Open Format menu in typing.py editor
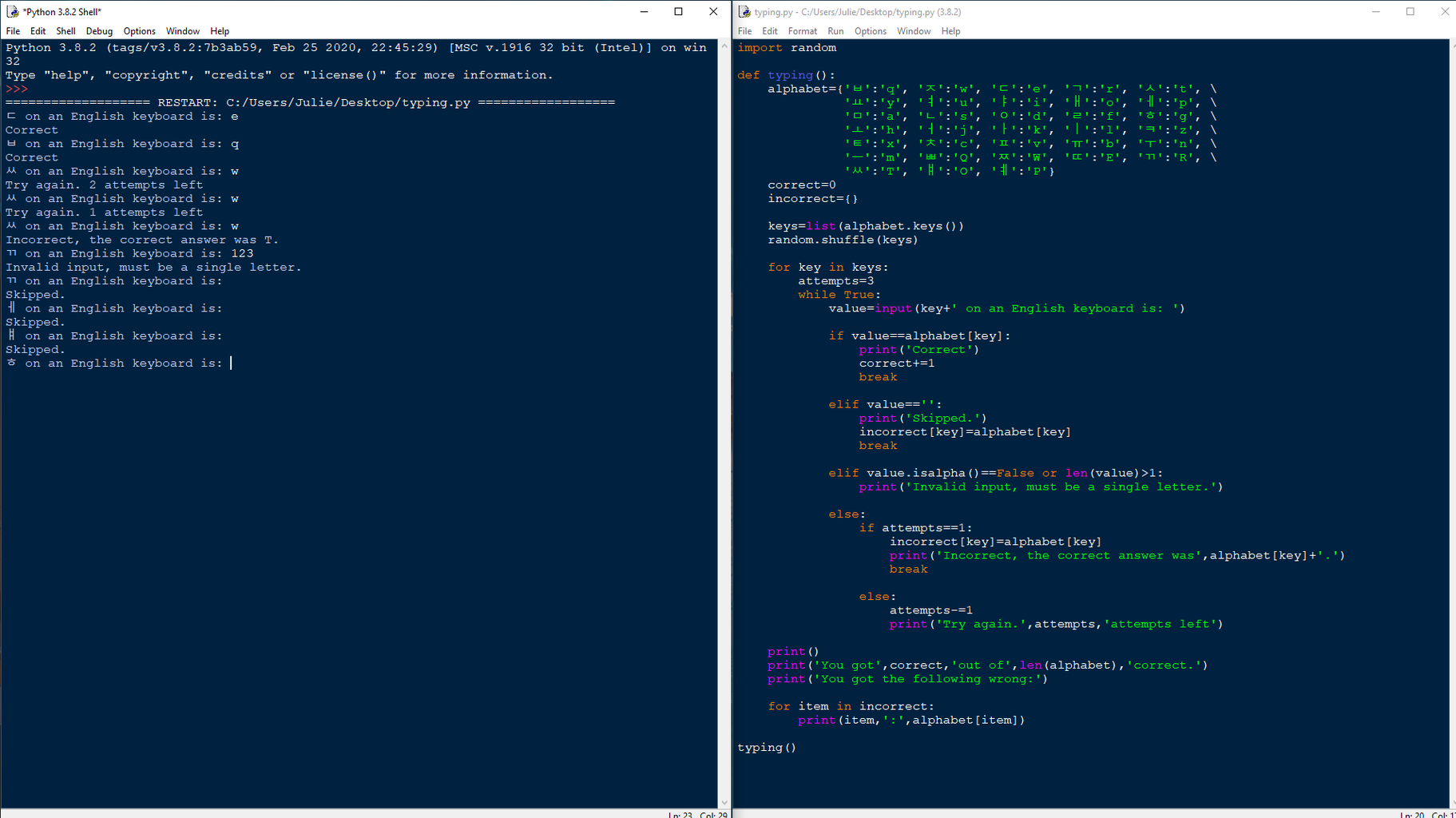The image size is (1456, 818). (802, 31)
